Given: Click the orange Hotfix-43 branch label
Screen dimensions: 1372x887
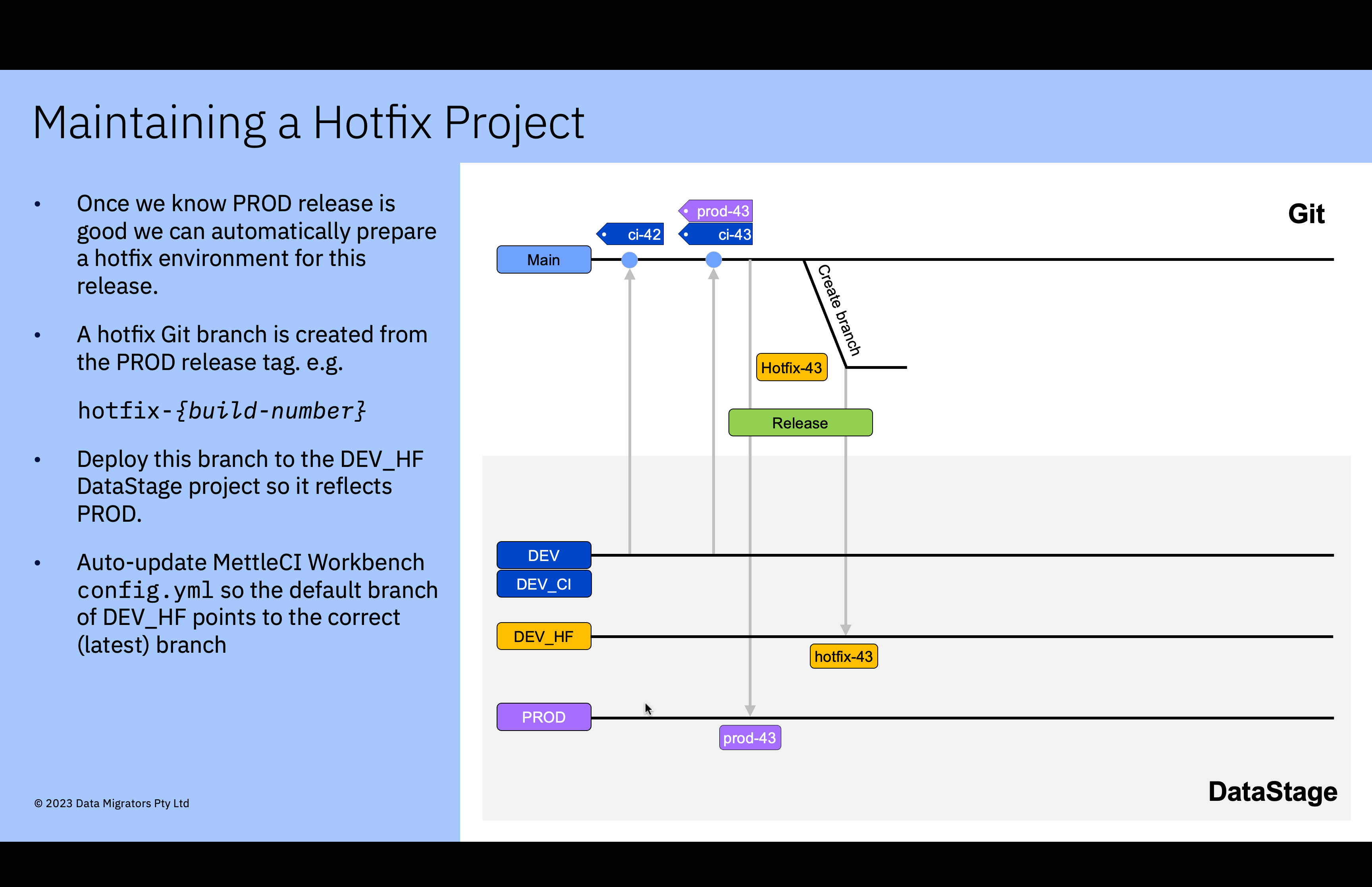Looking at the screenshot, I should [x=792, y=368].
